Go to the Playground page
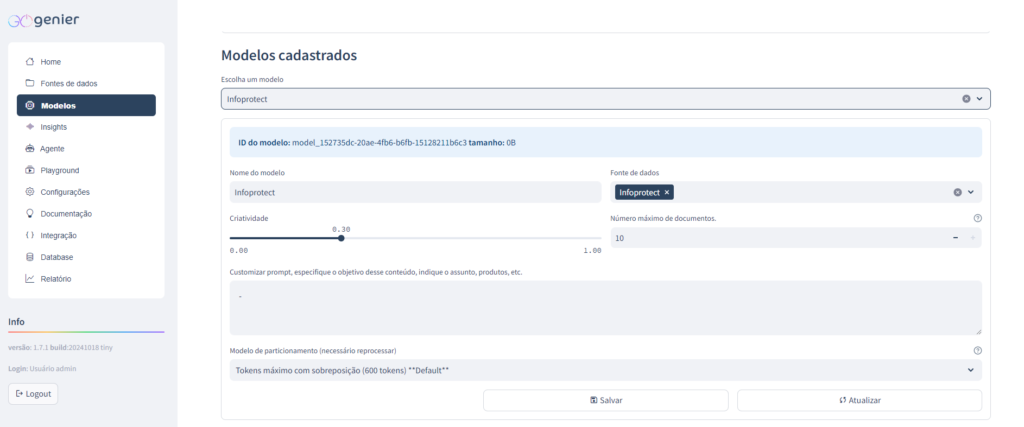Screen dimensions: 1024x427 (59, 170)
